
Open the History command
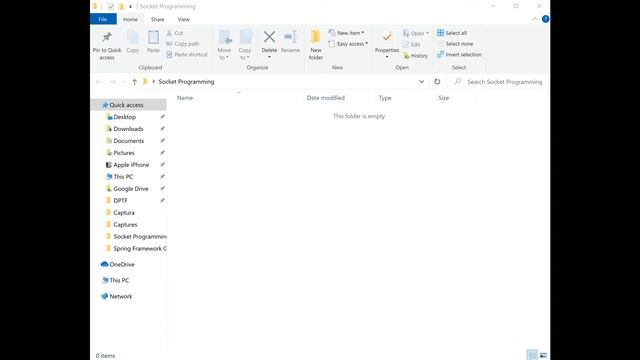click(416, 56)
